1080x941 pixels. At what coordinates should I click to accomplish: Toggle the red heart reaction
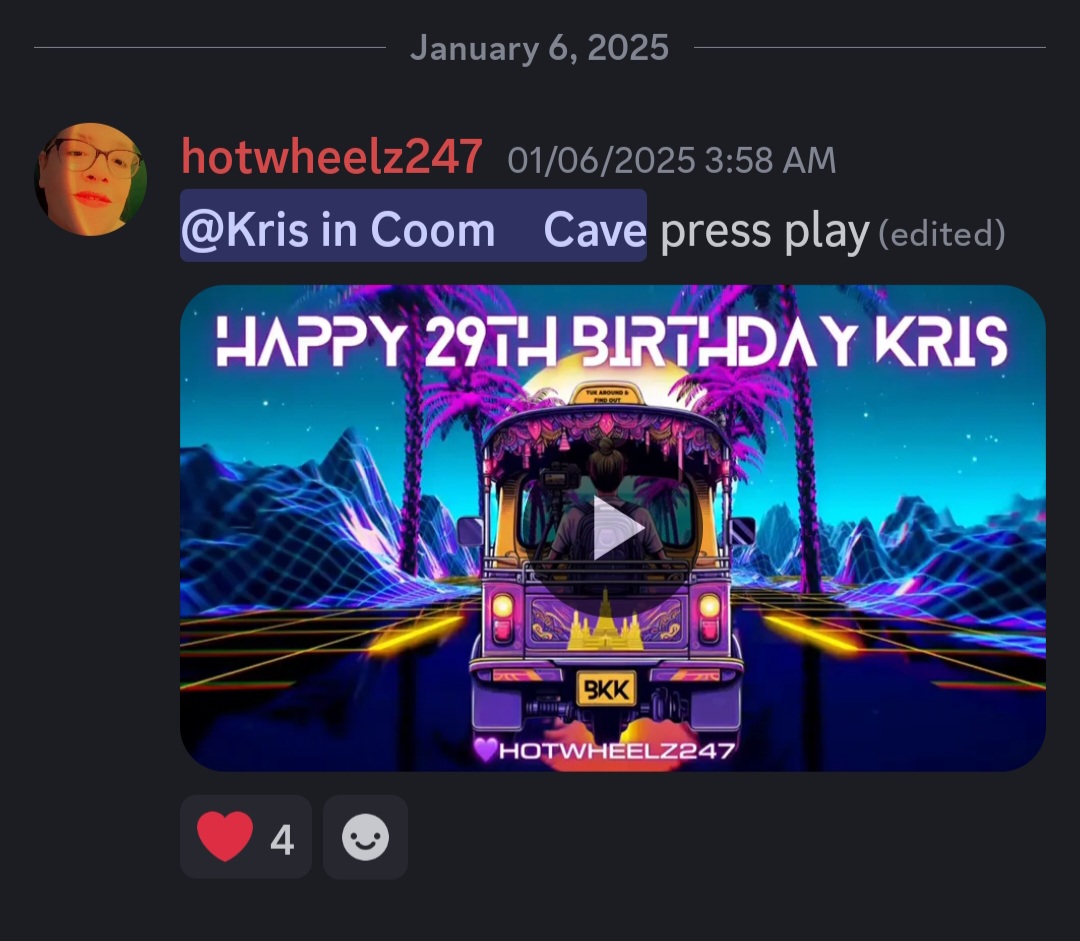click(x=246, y=837)
